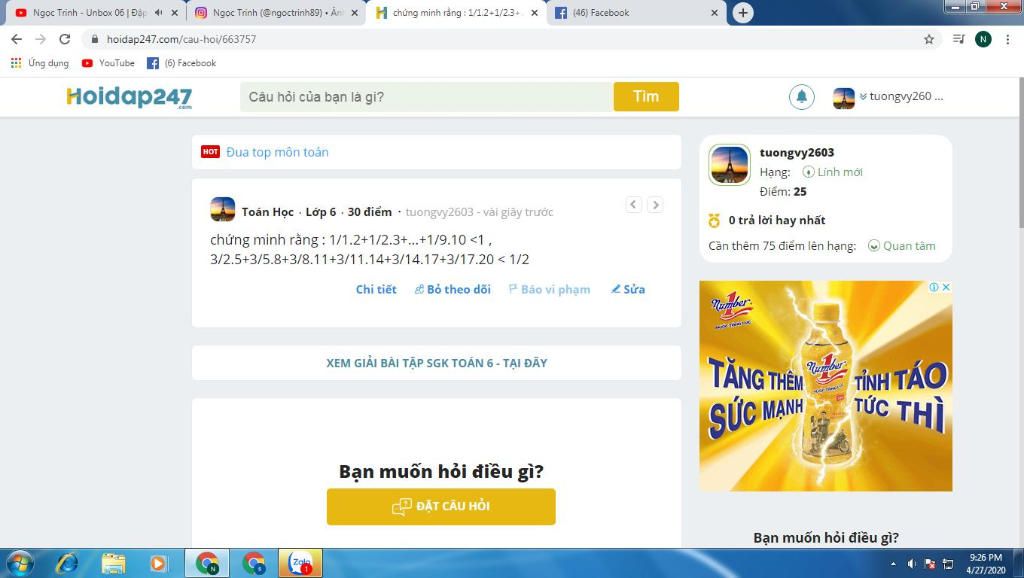
Task: Click the question author's avatar
Action: coord(223,210)
